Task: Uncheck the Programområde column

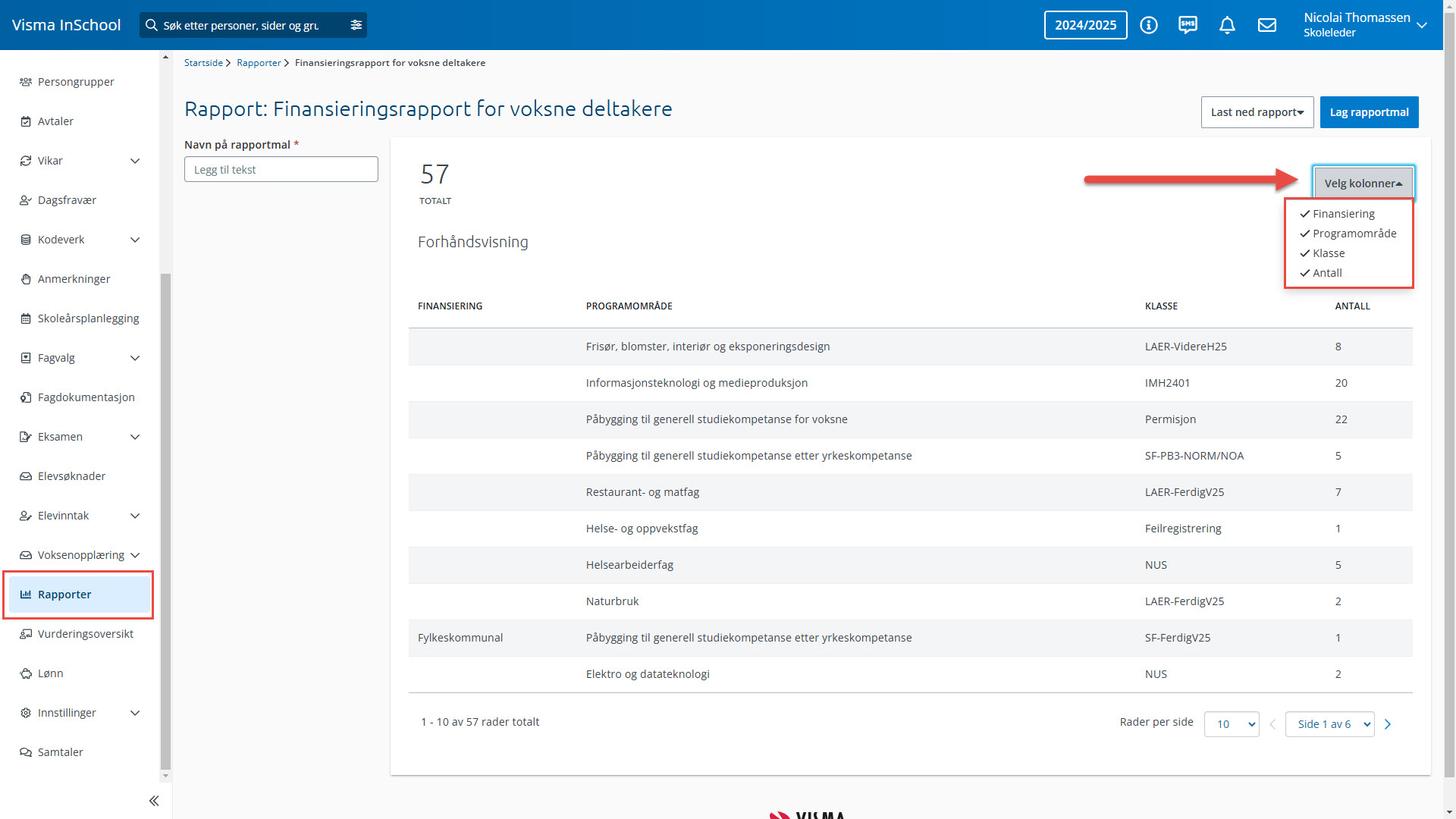Action: coord(1348,234)
